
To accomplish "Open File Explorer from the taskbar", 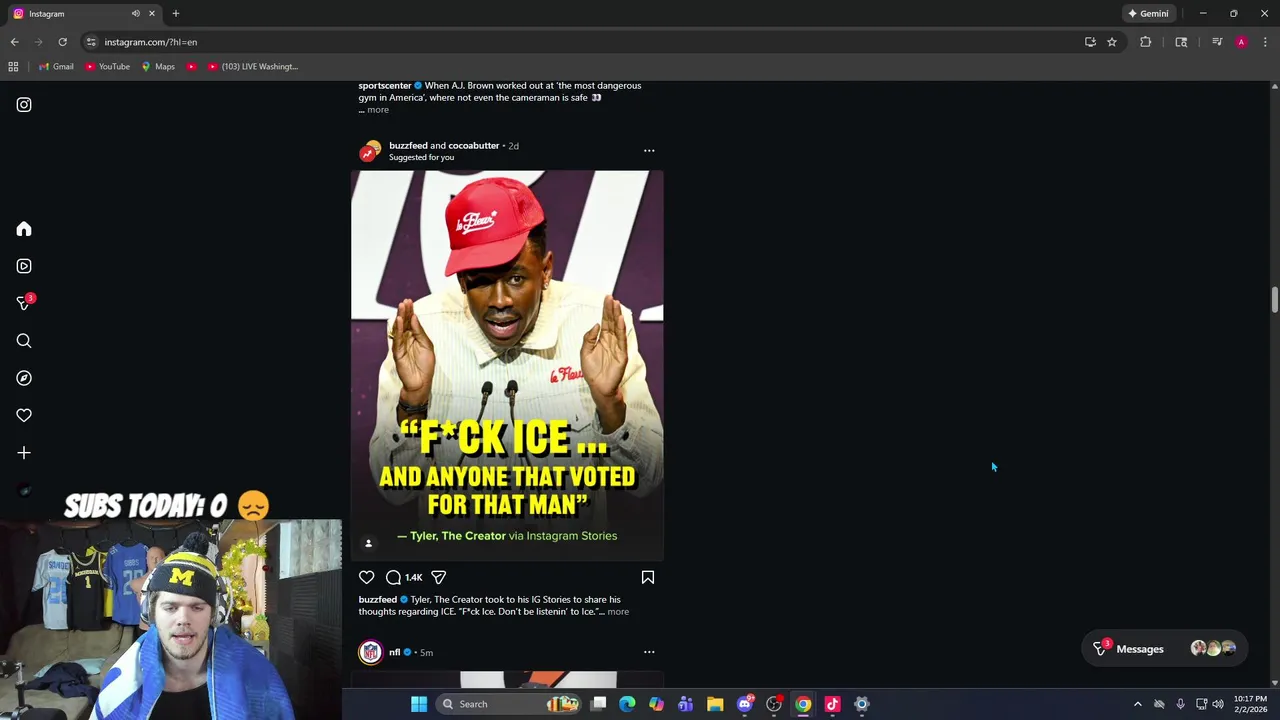I will [x=715, y=704].
